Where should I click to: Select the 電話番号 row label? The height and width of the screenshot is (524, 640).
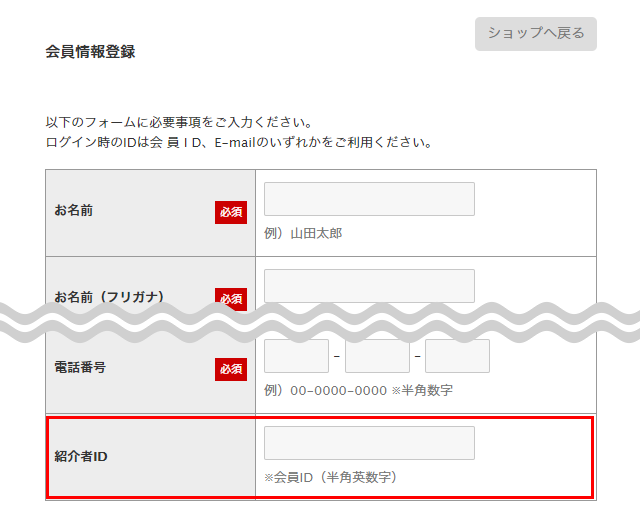tap(80, 368)
